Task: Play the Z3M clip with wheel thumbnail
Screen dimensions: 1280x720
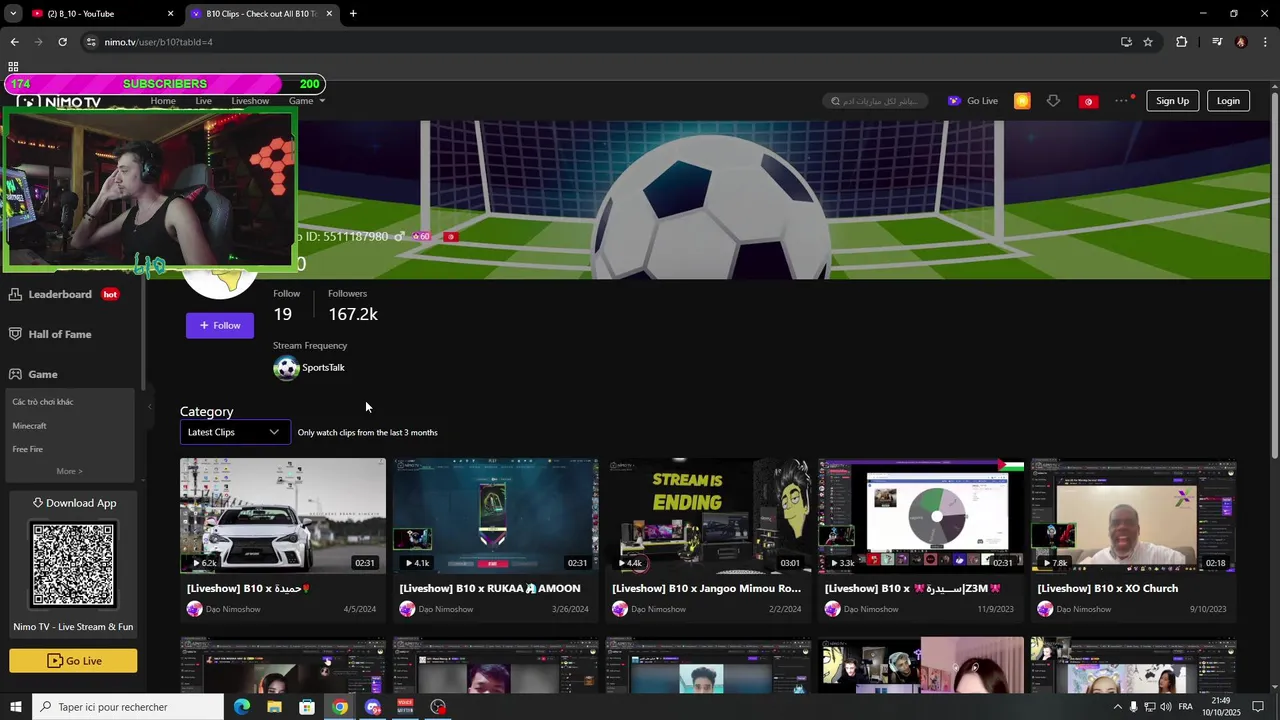Action: pos(921,515)
